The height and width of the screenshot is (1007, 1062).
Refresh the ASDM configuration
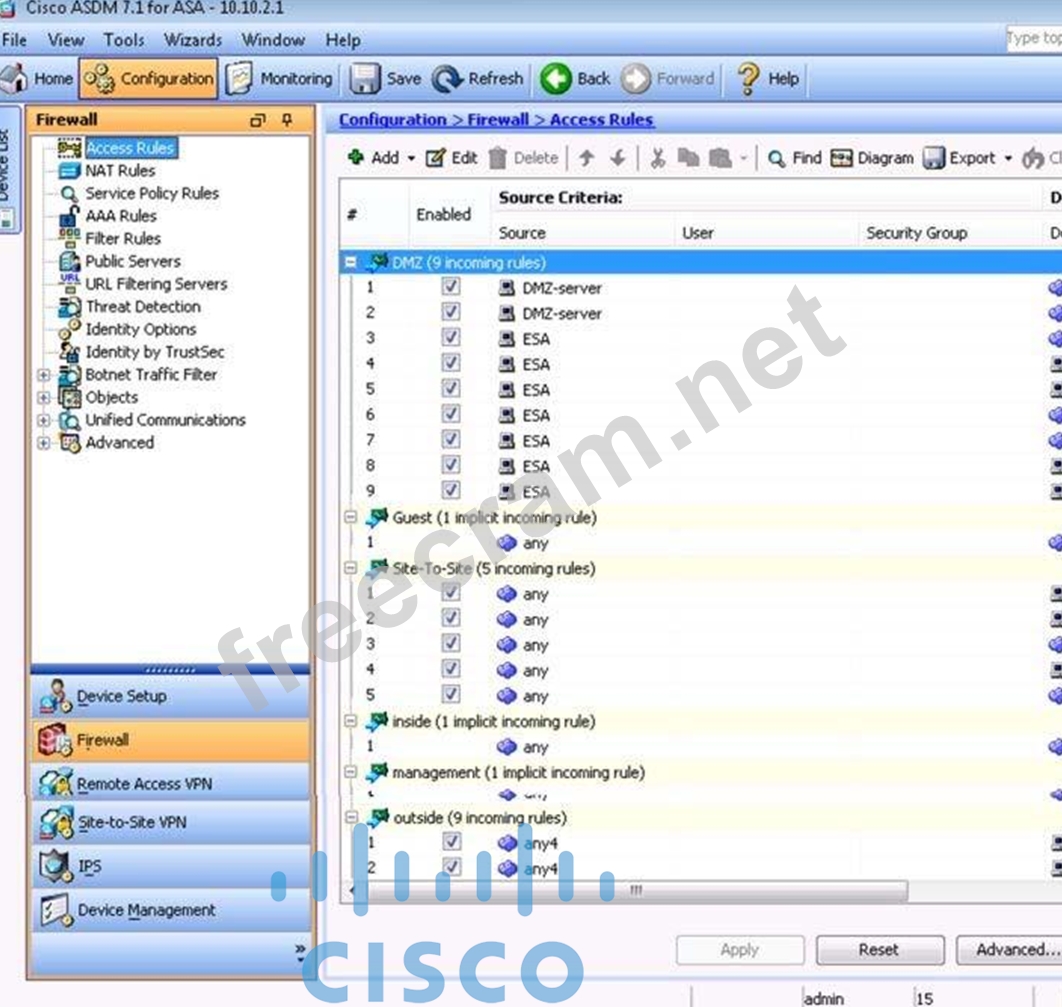click(447, 79)
